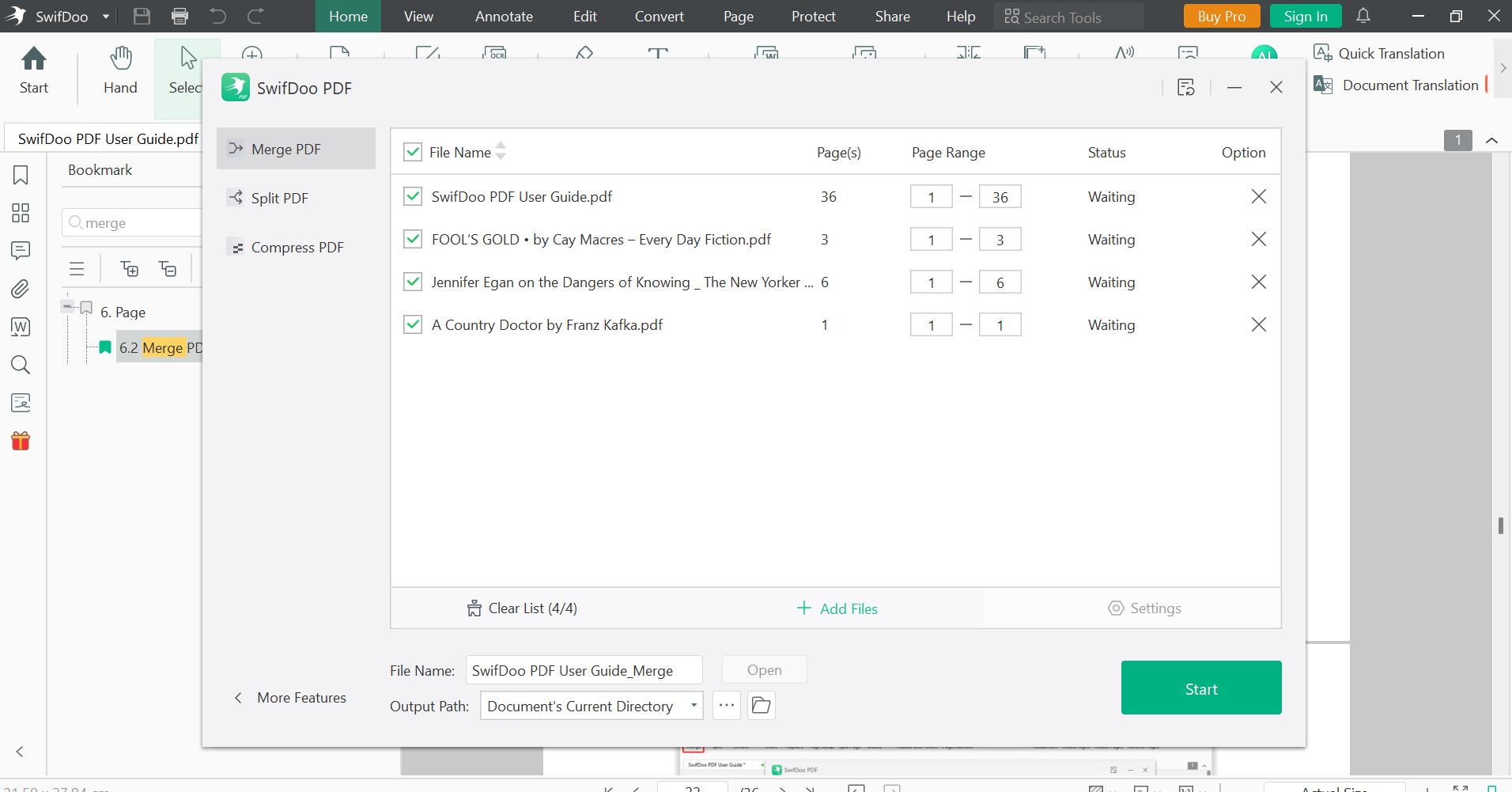
Task: Open the Output Path directory dropdown
Action: (693, 705)
